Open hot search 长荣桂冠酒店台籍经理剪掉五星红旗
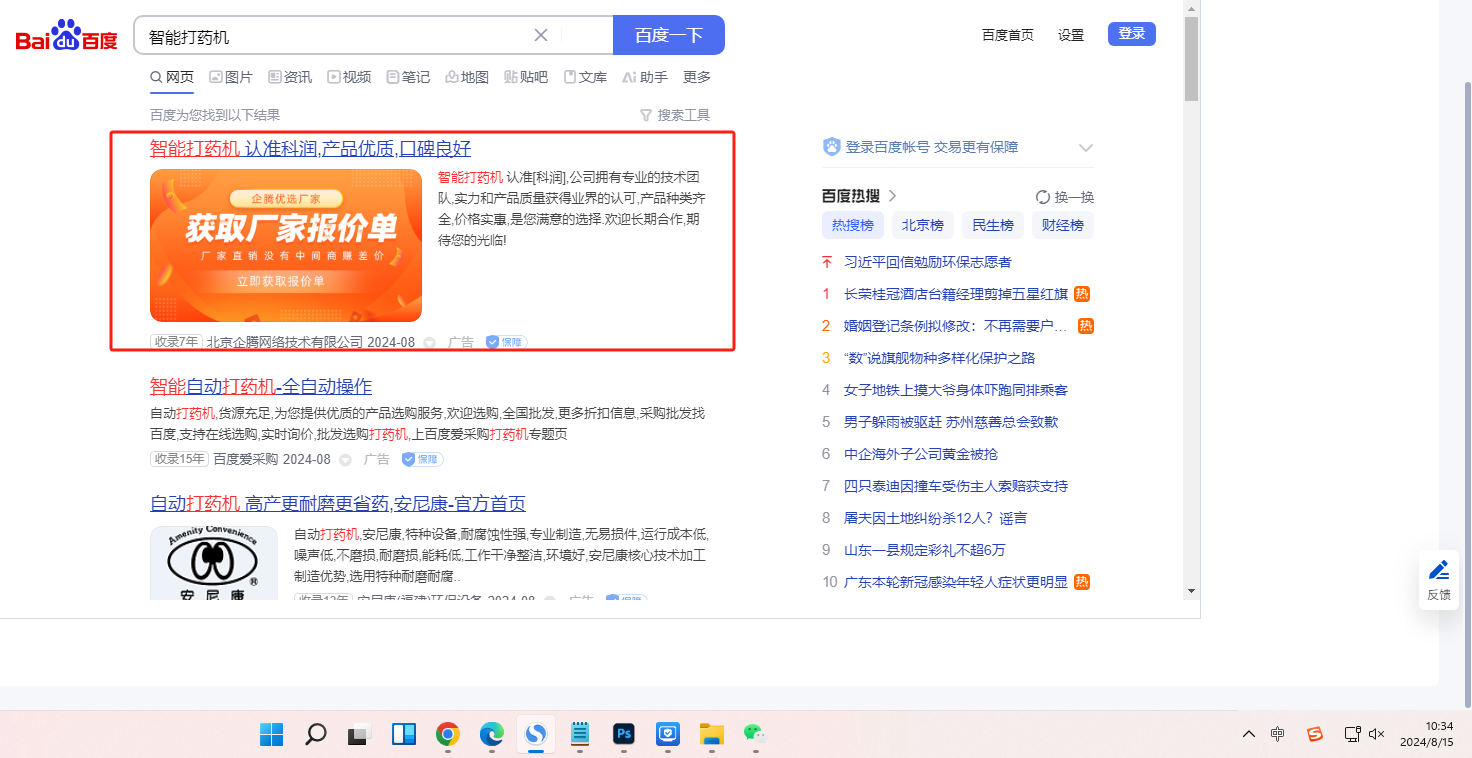Viewport: 1472px width, 758px height. pos(956,294)
